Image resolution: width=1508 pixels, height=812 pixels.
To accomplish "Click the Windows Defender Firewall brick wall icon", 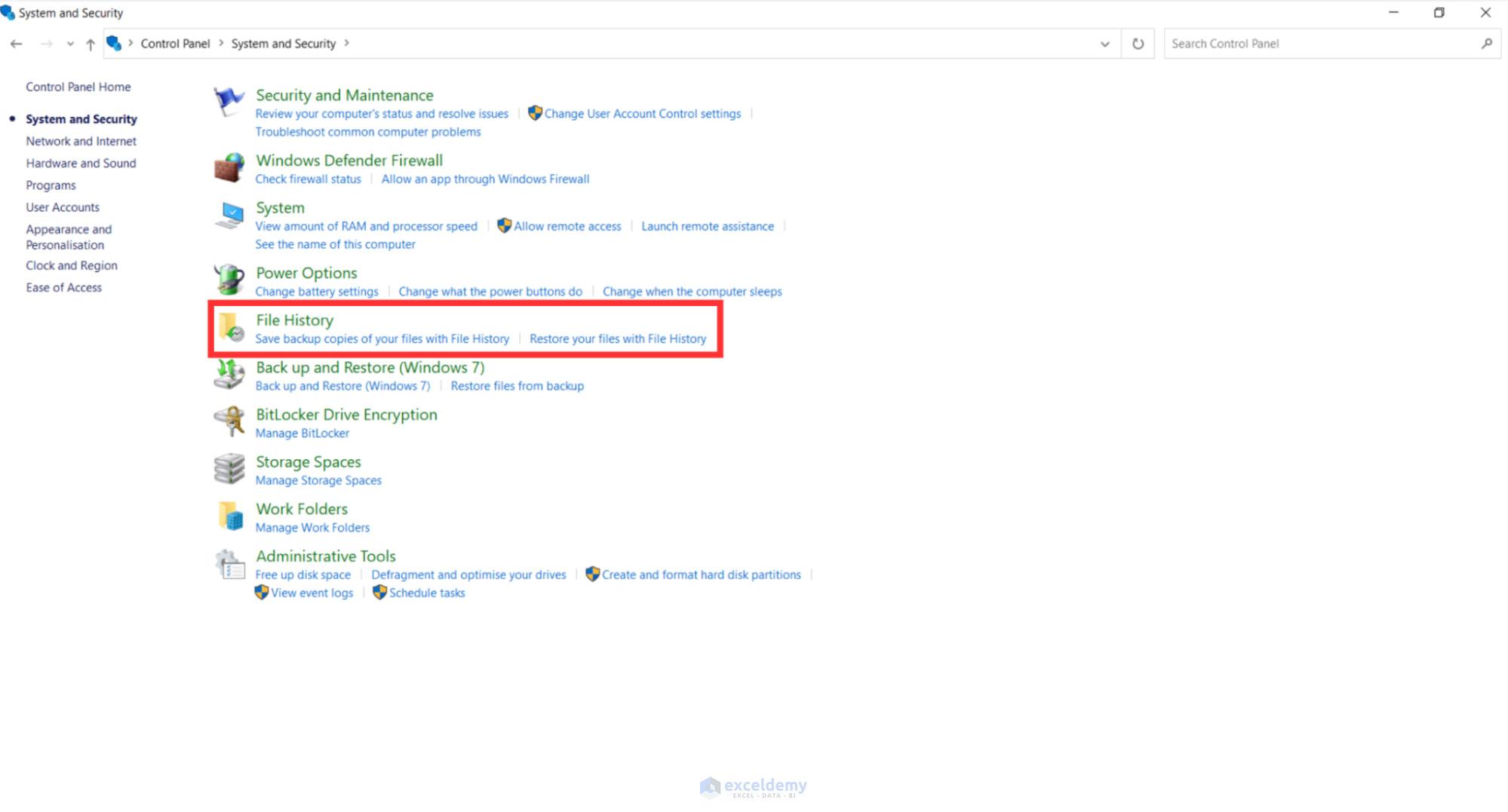I will 229,167.
